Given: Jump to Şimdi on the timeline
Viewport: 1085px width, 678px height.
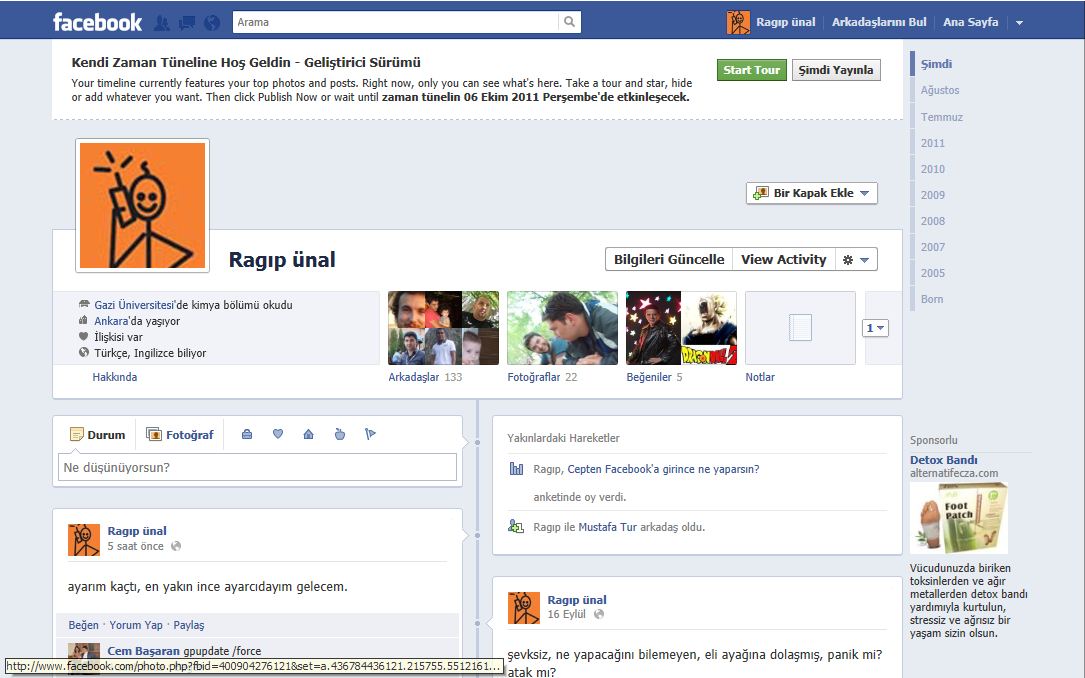Looking at the screenshot, I should pos(936,64).
